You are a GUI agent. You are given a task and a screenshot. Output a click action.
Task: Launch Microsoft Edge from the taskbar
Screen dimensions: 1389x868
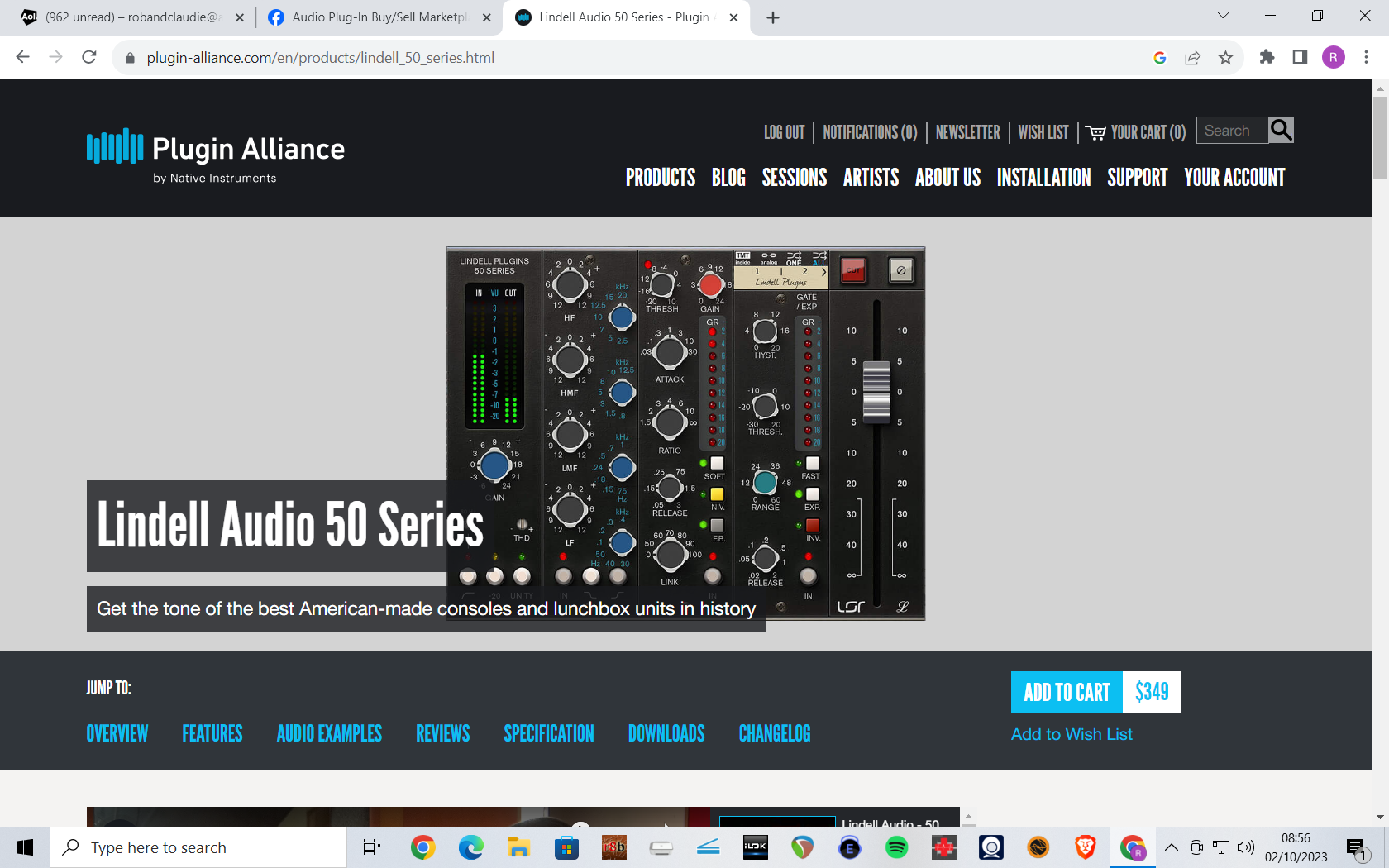click(470, 847)
